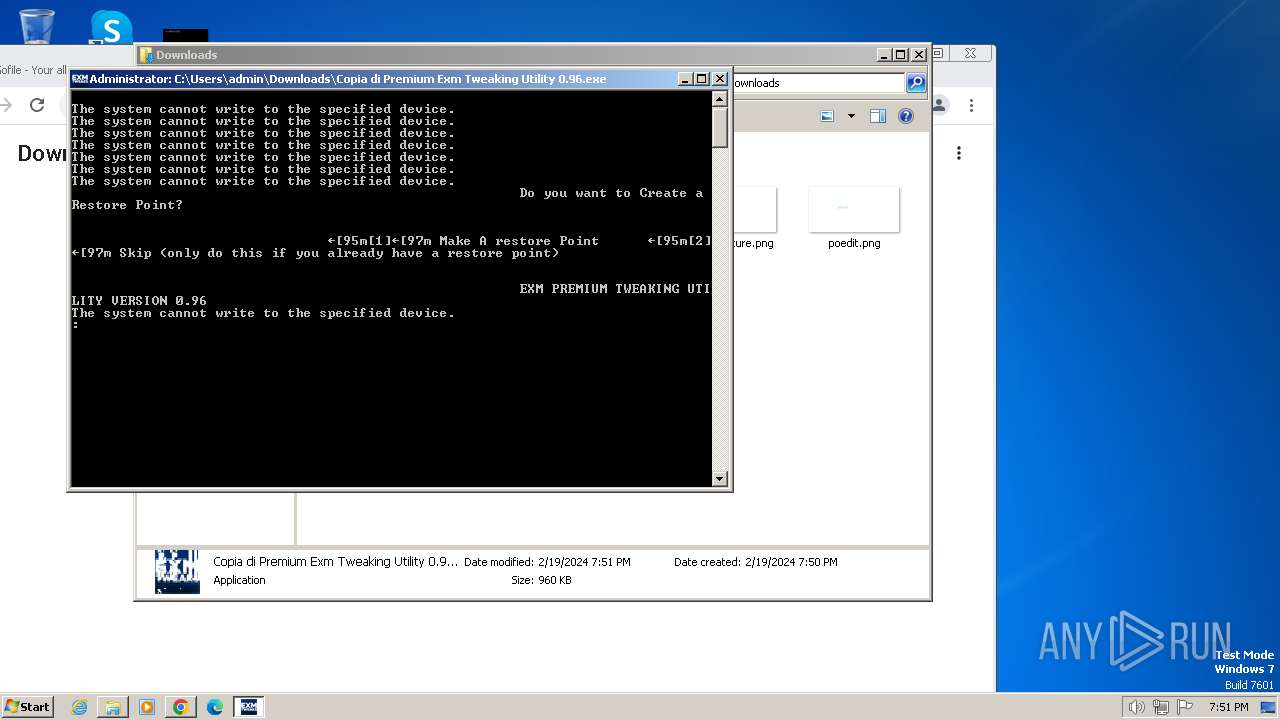Open Internet Explorer from taskbar
Viewport: 1280px width, 720px height.
pyautogui.click(x=80, y=707)
